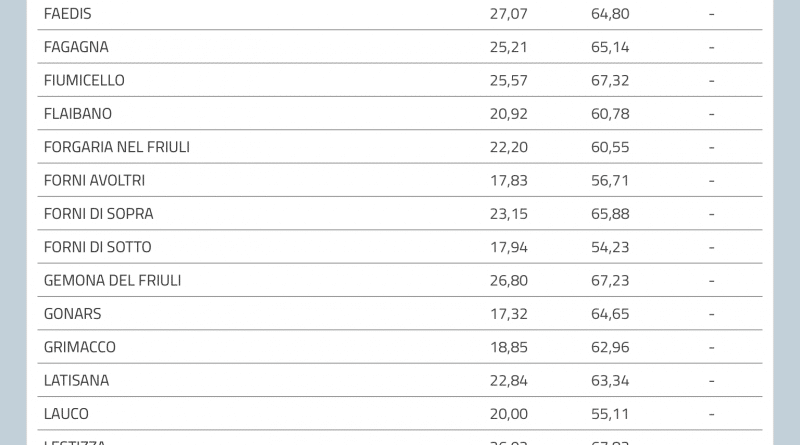The width and height of the screenshot is (800, 445).
Task: Click value 25,57 in FIUMICELLO row
Action: (x=508, y=80)
